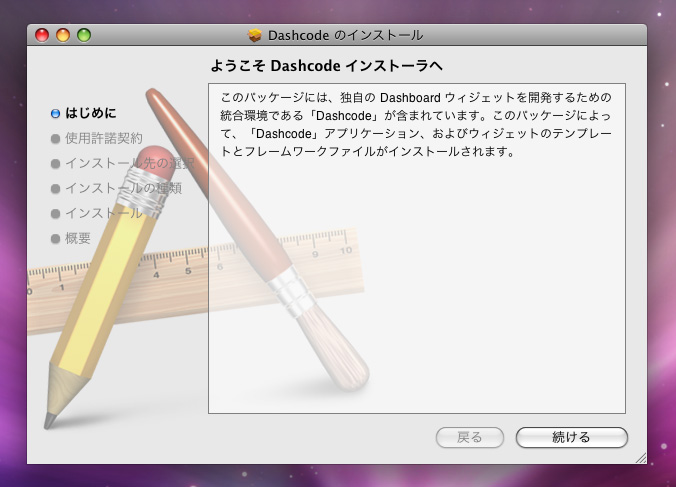676x487 pixels.
Task: Close the Dashcode installer window
Action: 42,35
